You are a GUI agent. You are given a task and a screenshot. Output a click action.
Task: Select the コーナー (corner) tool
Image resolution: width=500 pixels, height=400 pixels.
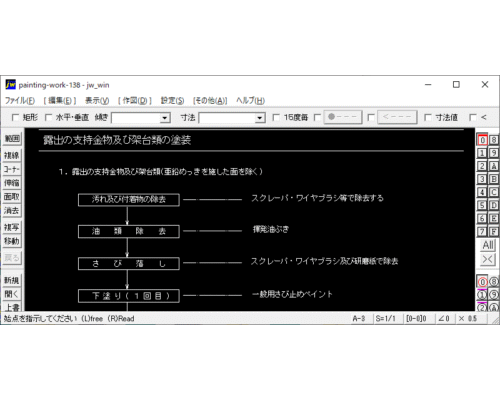click(12, 169)
